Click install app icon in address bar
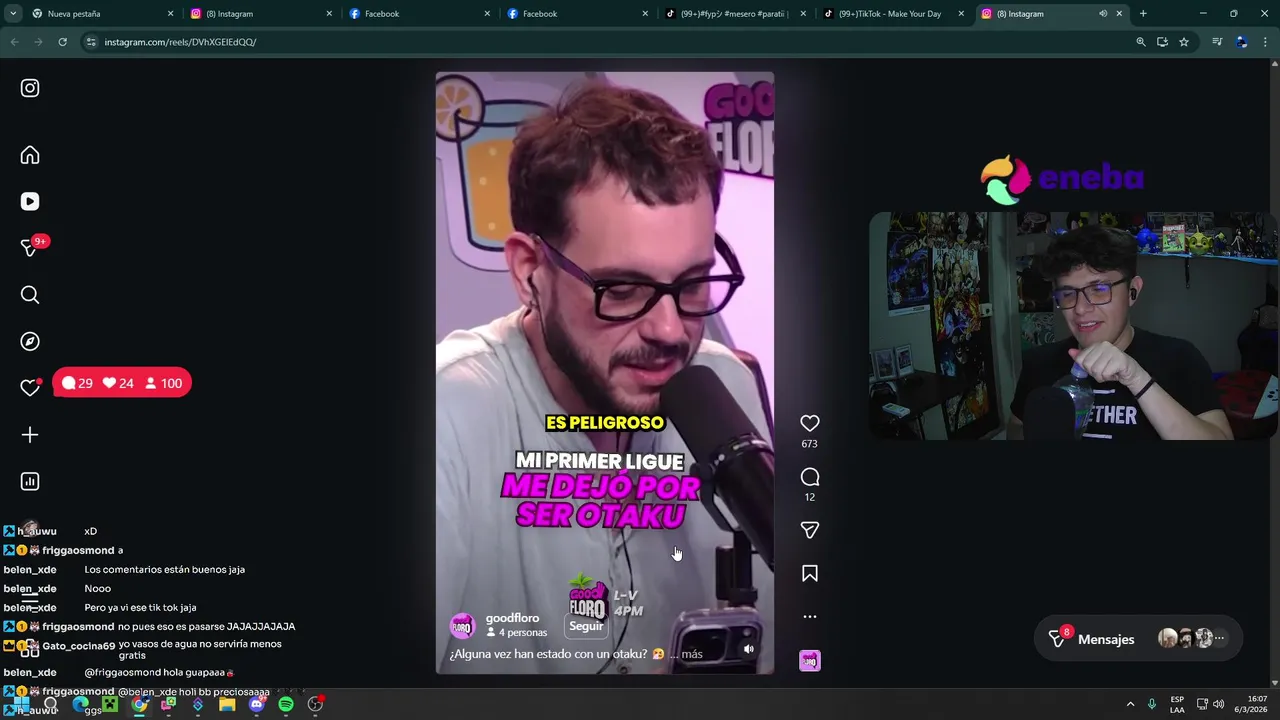The width and height of the screenshot is (1280, 720). (1162, 42)
